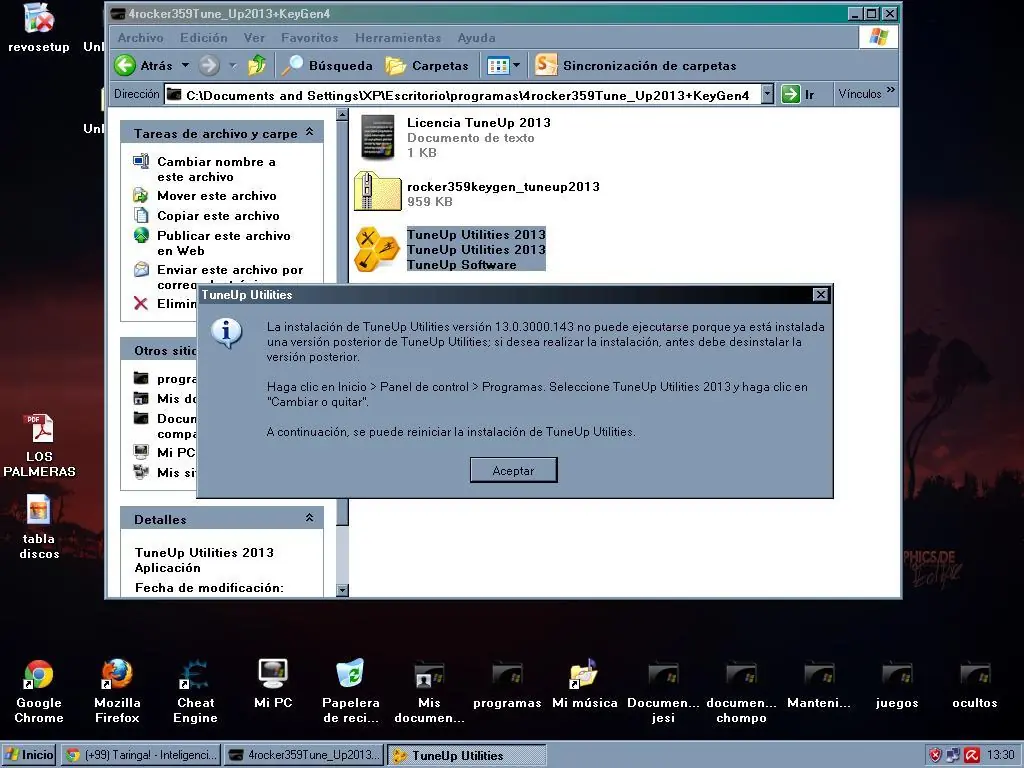
Task: Switch to TuneUp Utilities taskbar button
Action: point(466,756)
